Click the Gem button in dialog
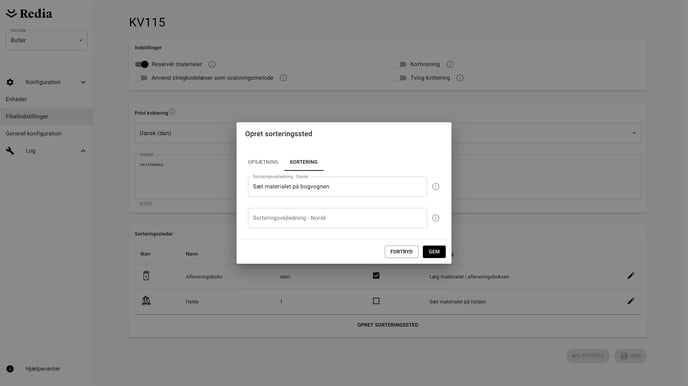The width and height of the screenshot is (688, 386). coord(434,252)
